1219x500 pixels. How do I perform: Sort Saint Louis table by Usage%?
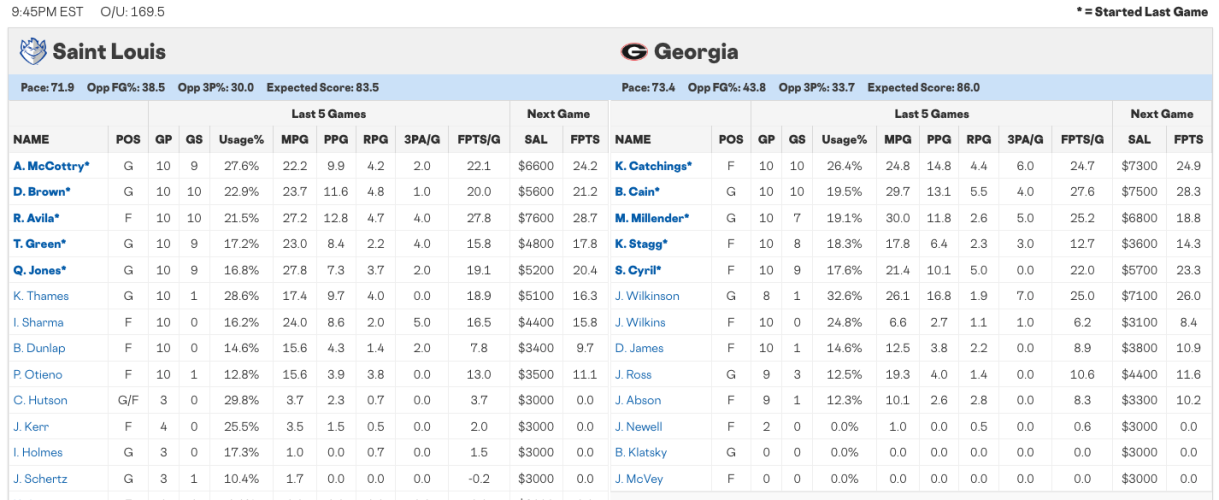coord(241,140)
